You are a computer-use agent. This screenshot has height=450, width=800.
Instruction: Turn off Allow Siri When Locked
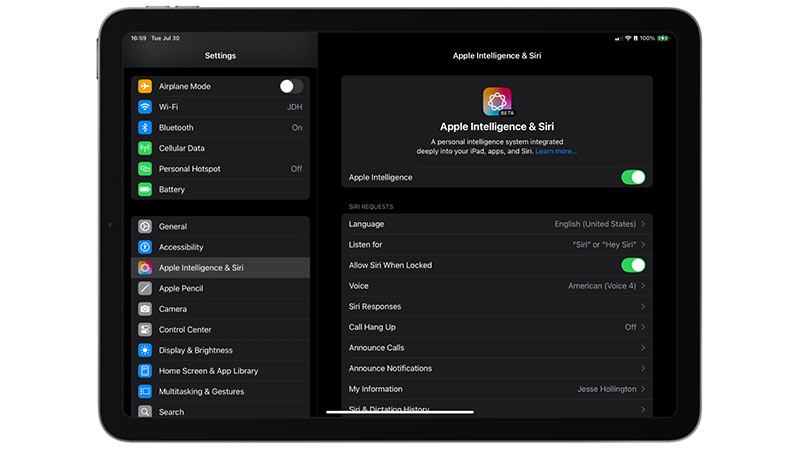(x=633, y=265)
